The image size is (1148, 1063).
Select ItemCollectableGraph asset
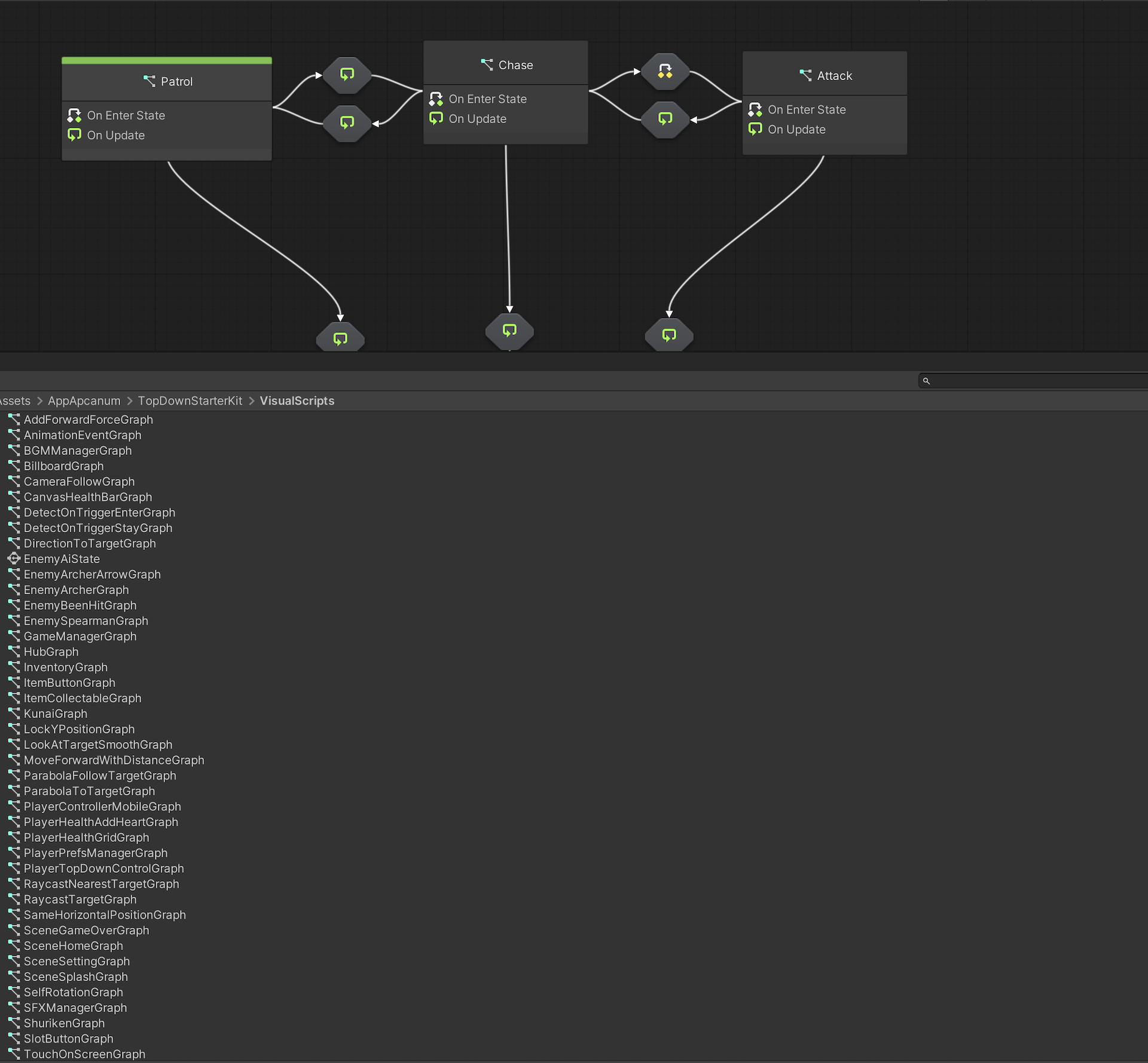click(83, 698)
